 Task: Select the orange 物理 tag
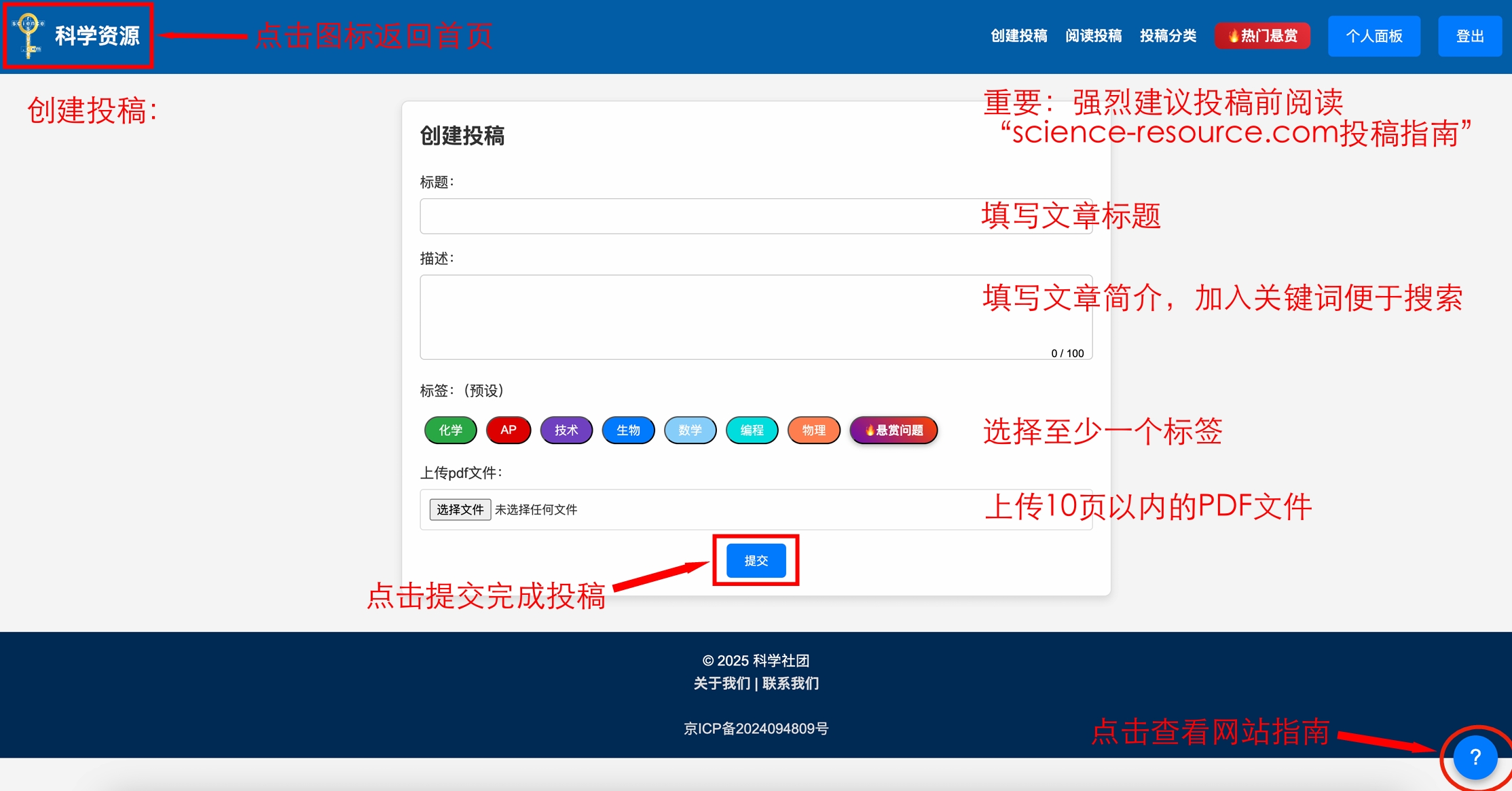(813, 430)
